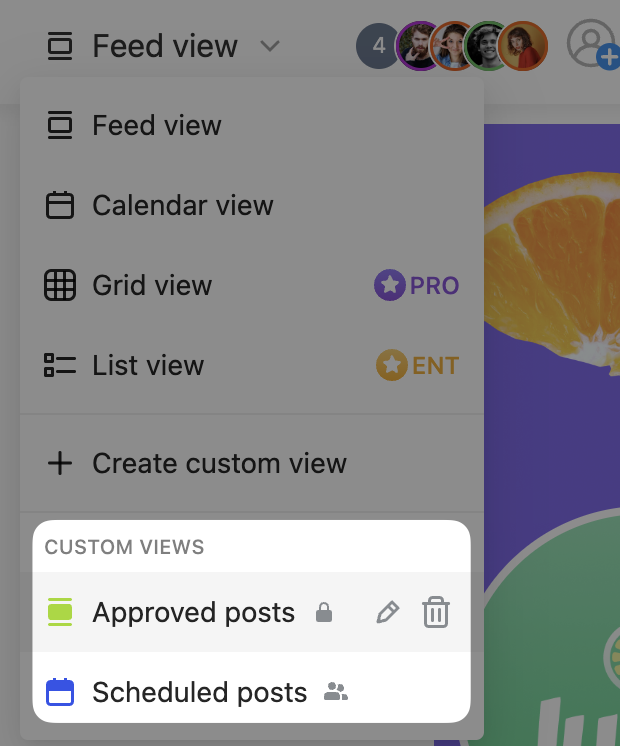The image size is (620, 746).
Task: Select List view option
Action: 148,366
